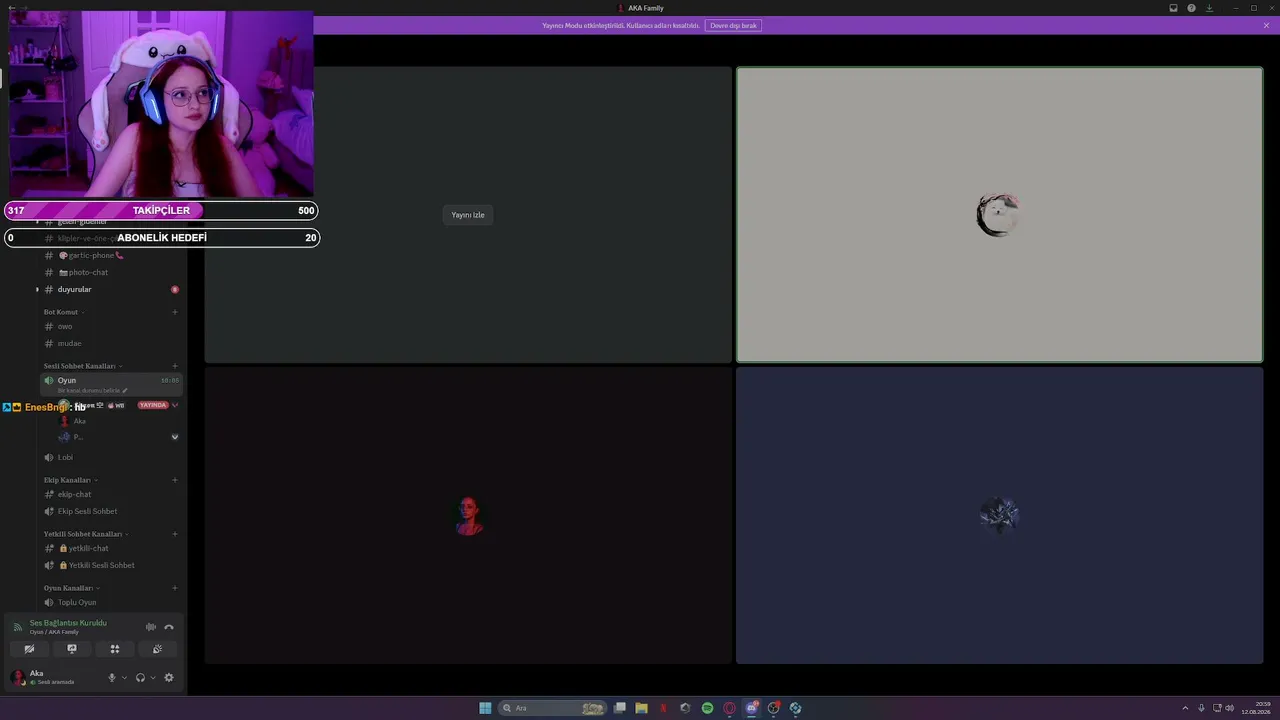Click the 'Devre dışı bırak' button

click(733, 25)
